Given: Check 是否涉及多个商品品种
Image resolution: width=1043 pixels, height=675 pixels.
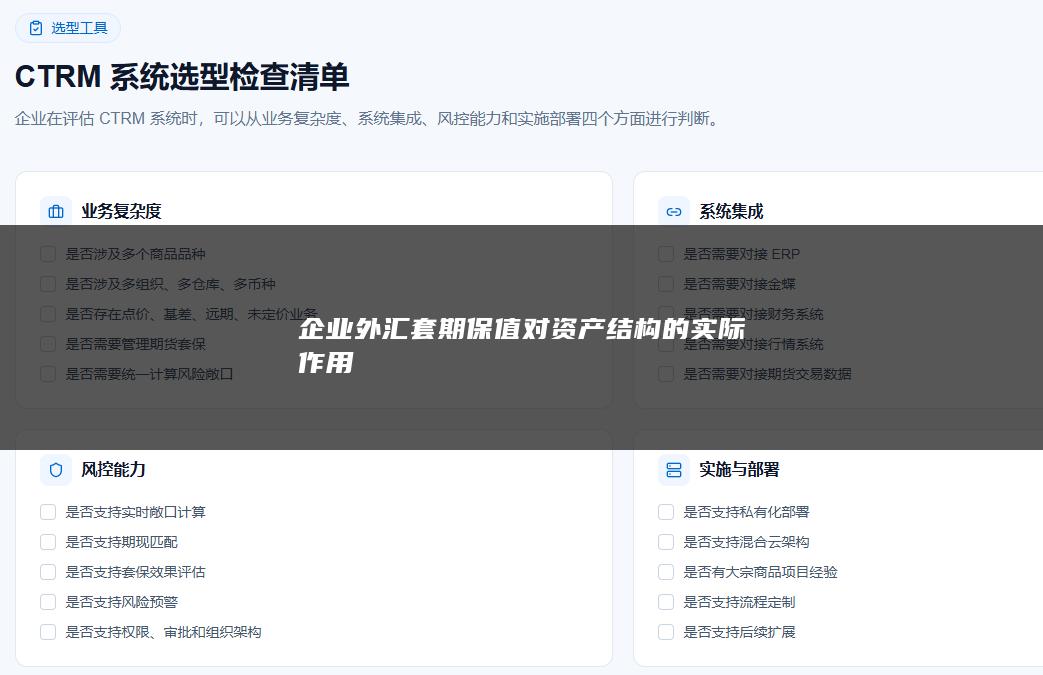Looking at the screenshot, I should pyautogui.click(x=48, y=254).
